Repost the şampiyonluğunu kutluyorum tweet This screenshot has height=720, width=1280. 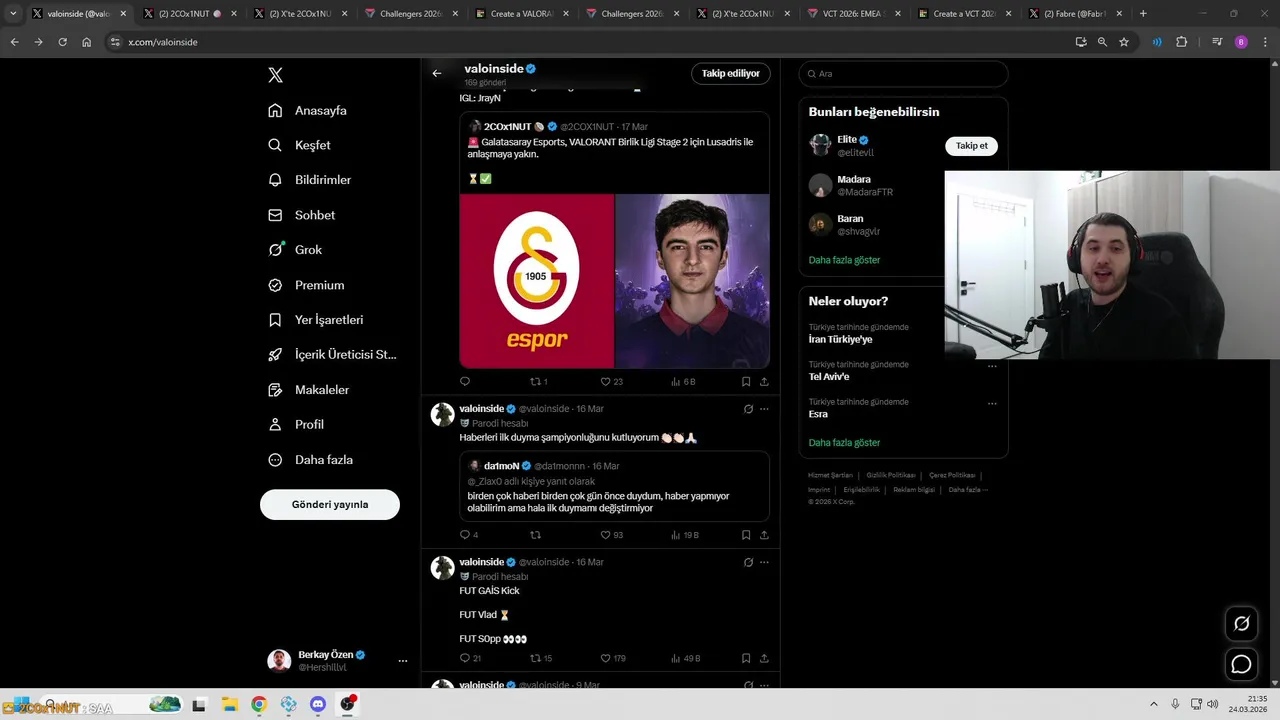(x=535, y=535)
